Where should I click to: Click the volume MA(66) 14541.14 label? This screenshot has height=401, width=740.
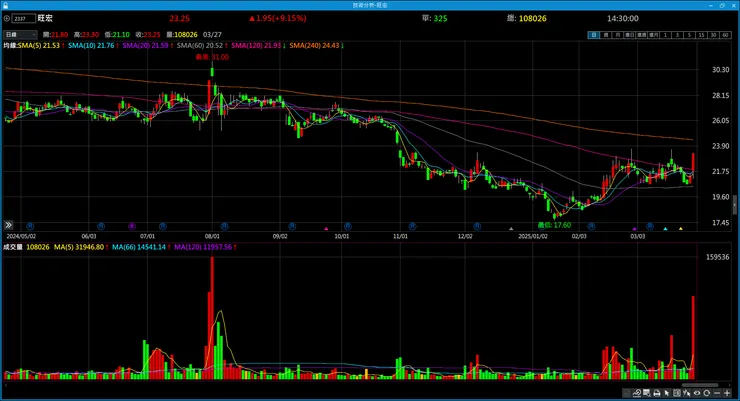[x=139, y=247]
